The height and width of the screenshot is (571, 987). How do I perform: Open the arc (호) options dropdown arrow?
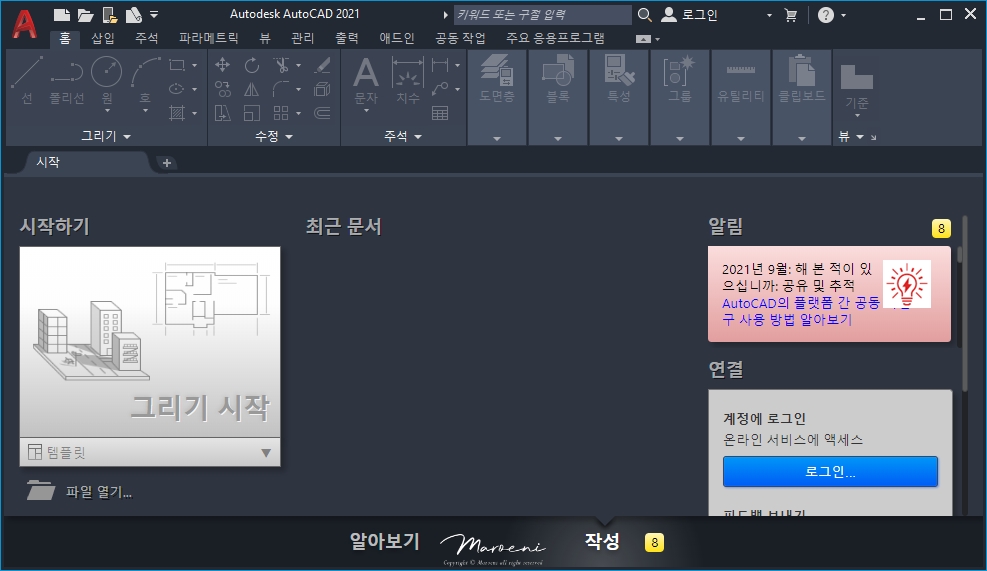coord(145,111)
